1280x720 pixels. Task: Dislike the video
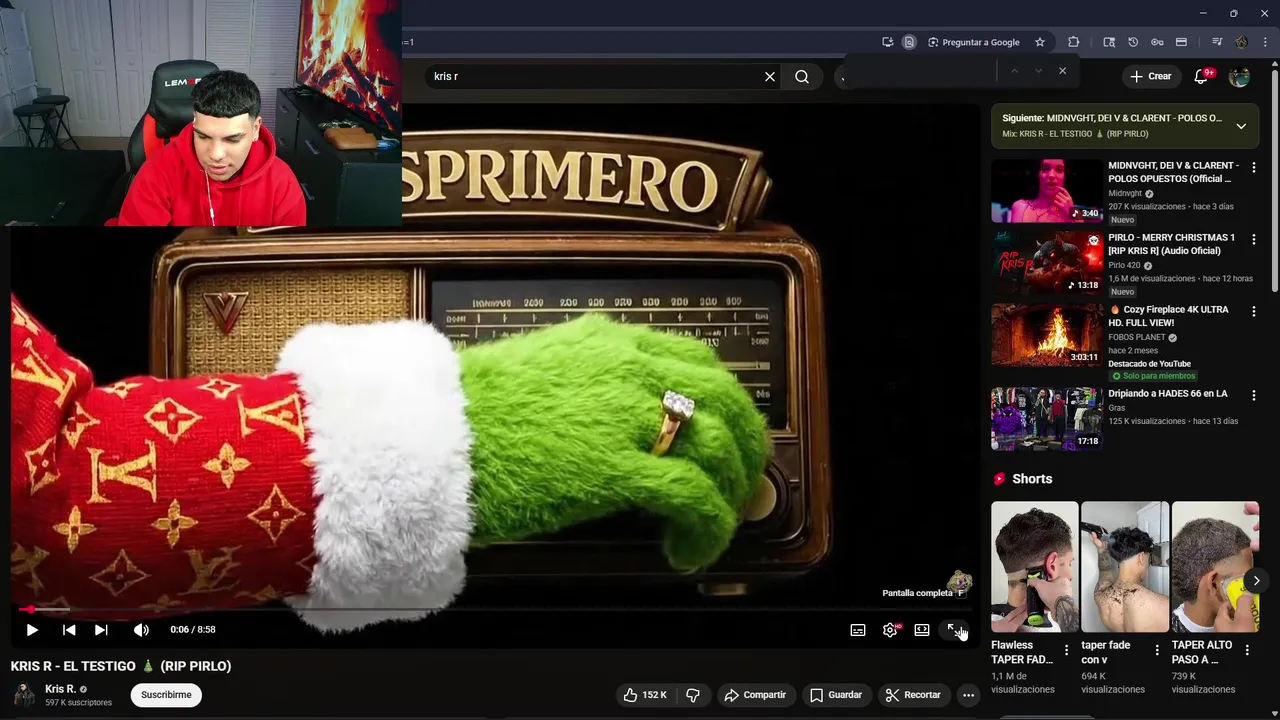pyautogui.click(x=692, y=695)
